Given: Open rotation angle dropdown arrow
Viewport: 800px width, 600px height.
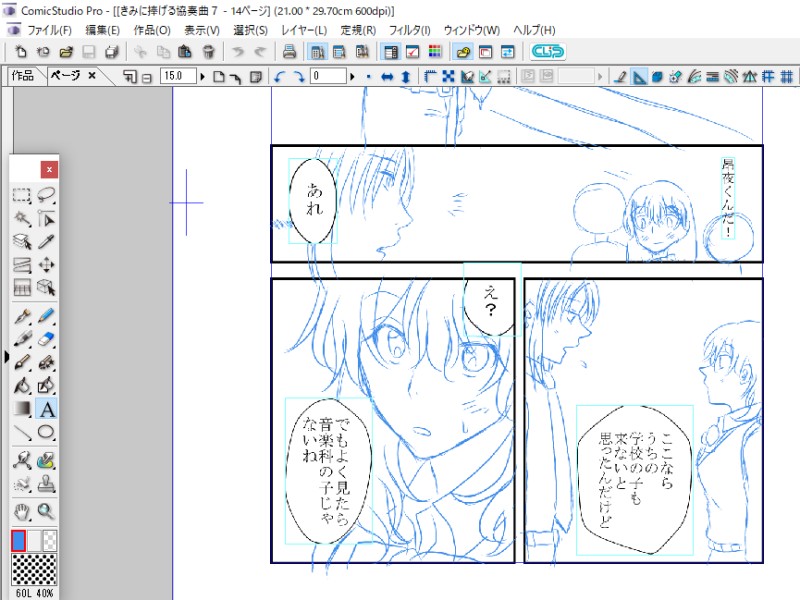Looking at the screenshot, I should point(352,77).
